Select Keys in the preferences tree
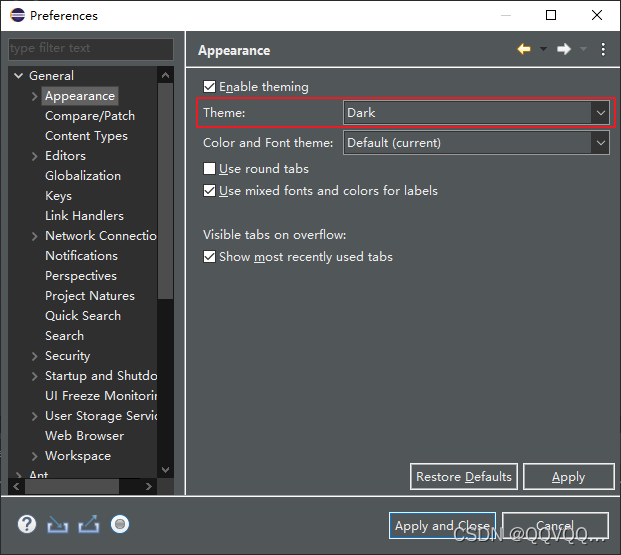This screenshot has width=621, height=555. coord(59,196)
